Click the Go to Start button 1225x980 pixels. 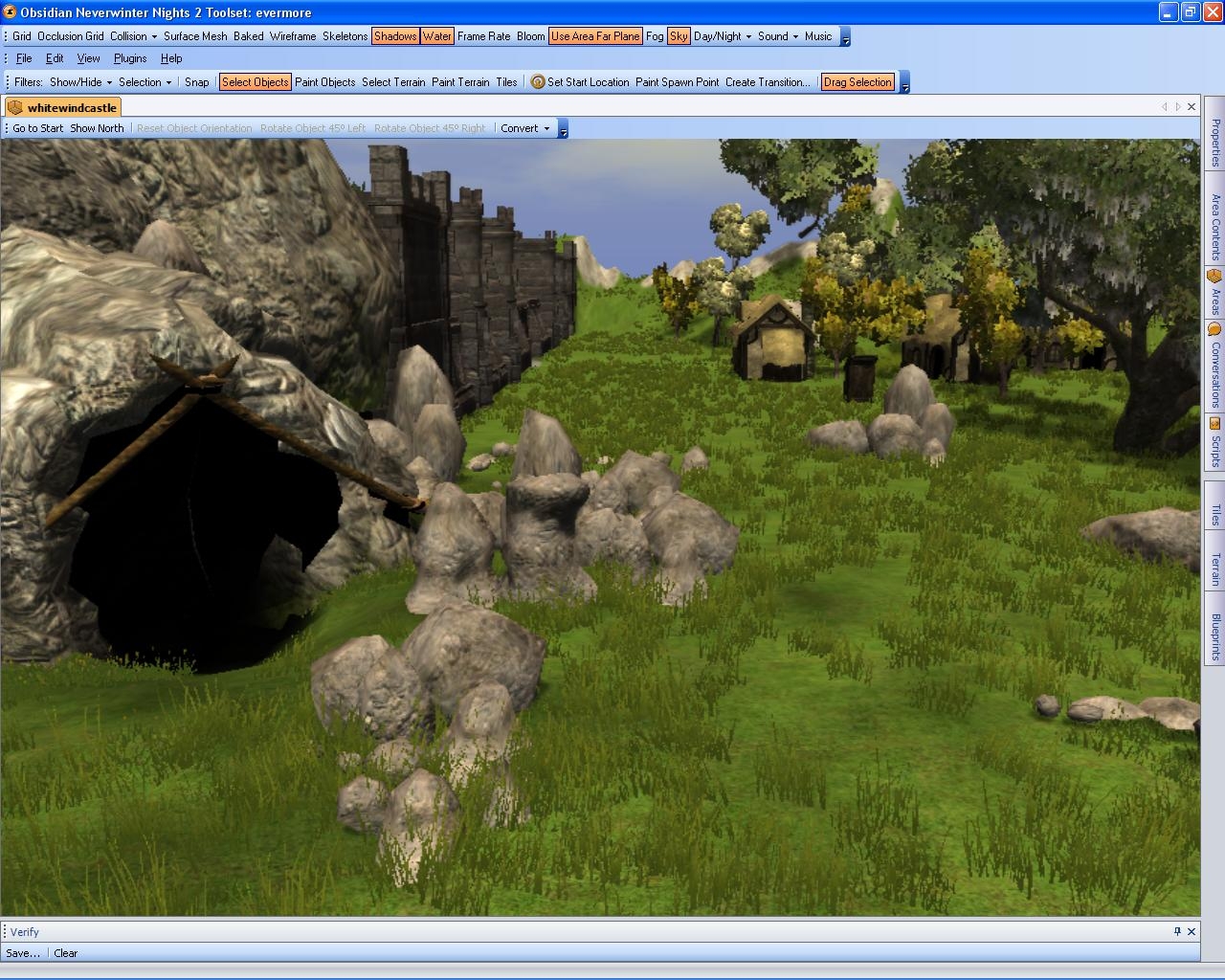pos(38,128)
